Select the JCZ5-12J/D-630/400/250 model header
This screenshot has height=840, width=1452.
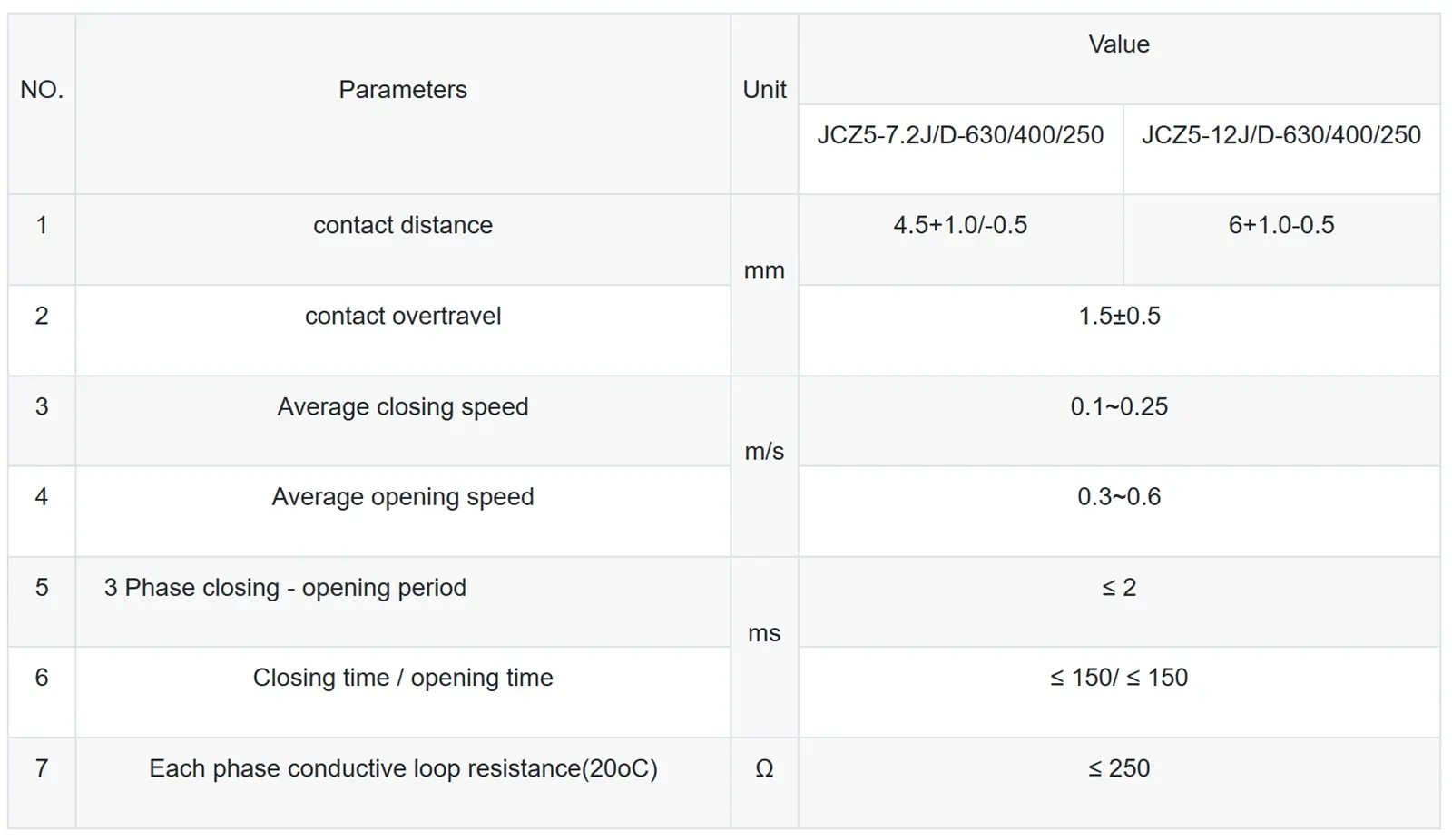pyautogui.click(x=1280, y=135)
